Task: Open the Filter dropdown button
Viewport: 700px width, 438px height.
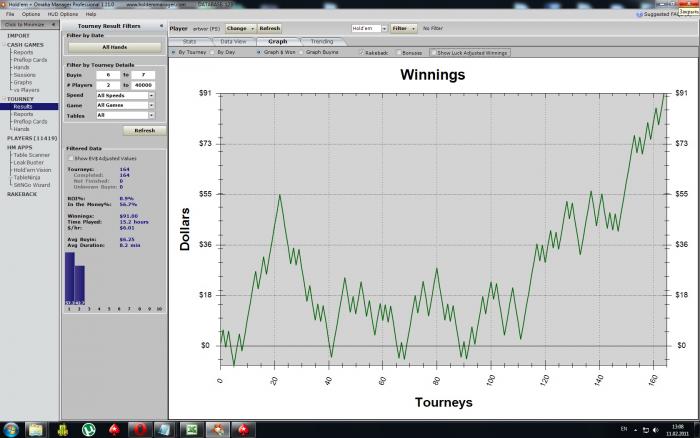Action: coord(404,28)
